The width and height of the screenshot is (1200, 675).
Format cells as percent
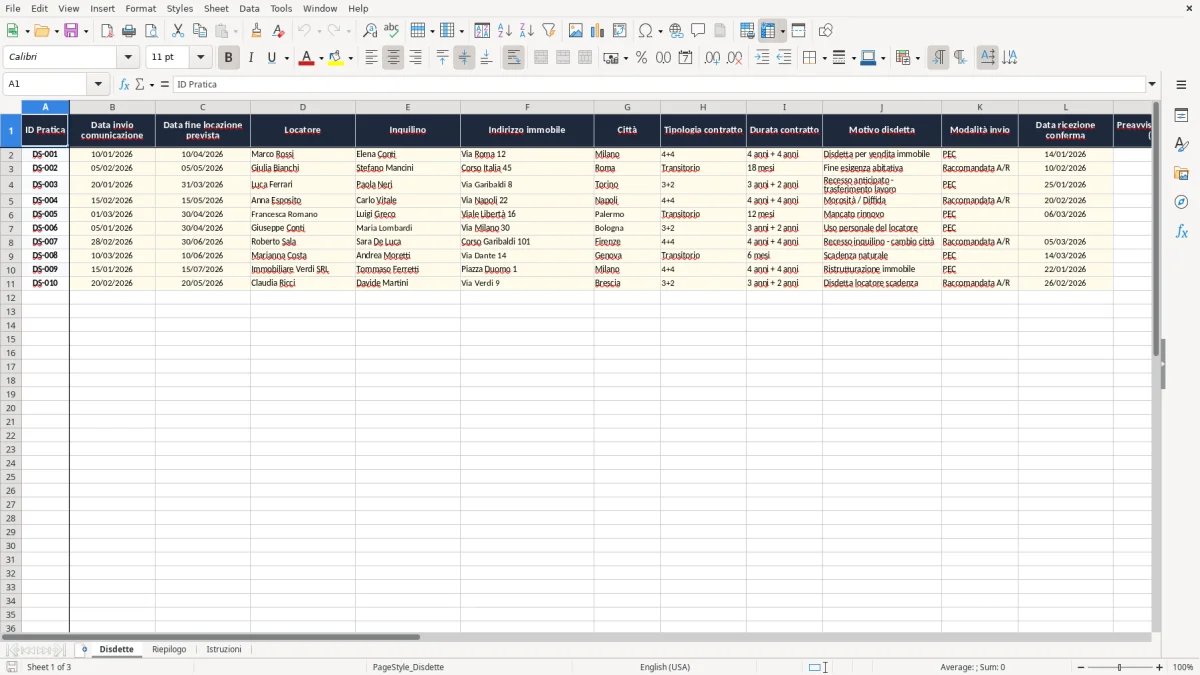641,58
